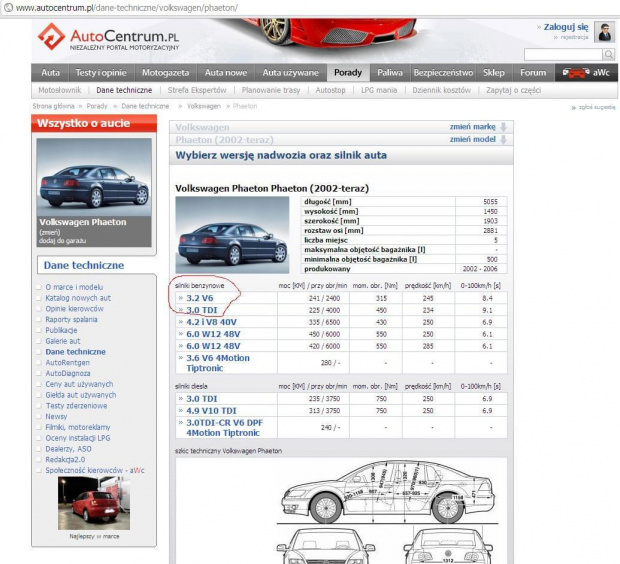Open the 6.0 W12 48V 450 KM link
Viewport: 620px width, 564px height.
pos(213,334)
